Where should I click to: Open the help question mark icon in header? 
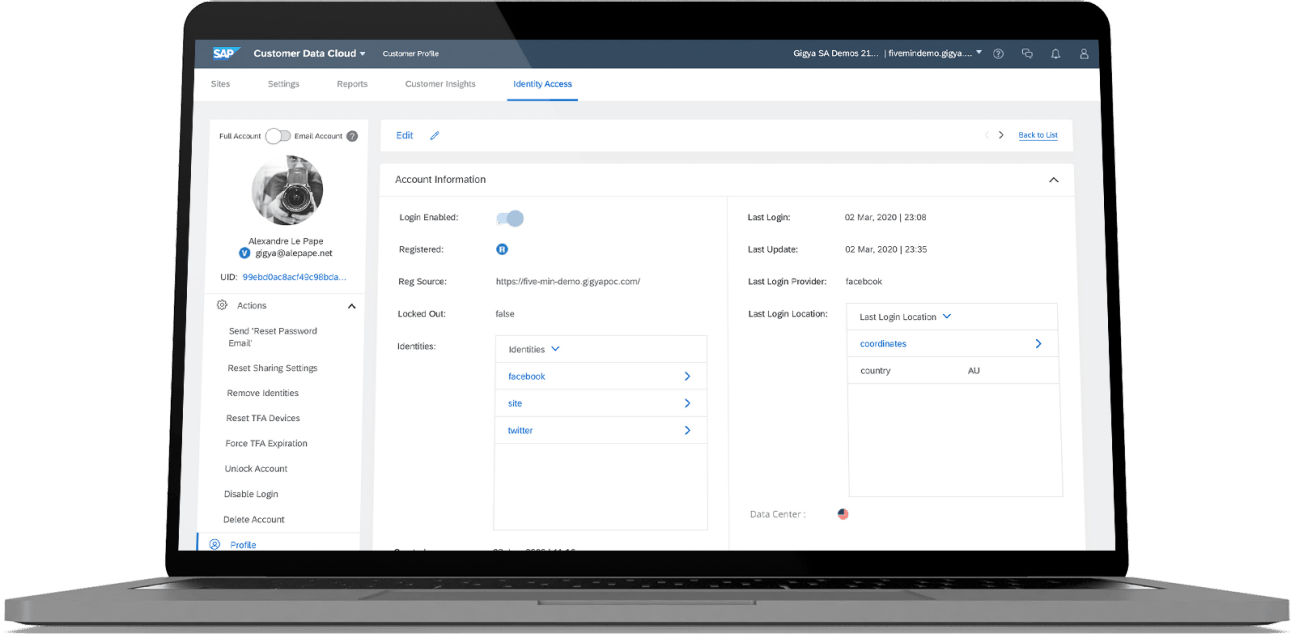tap(998, 54)
